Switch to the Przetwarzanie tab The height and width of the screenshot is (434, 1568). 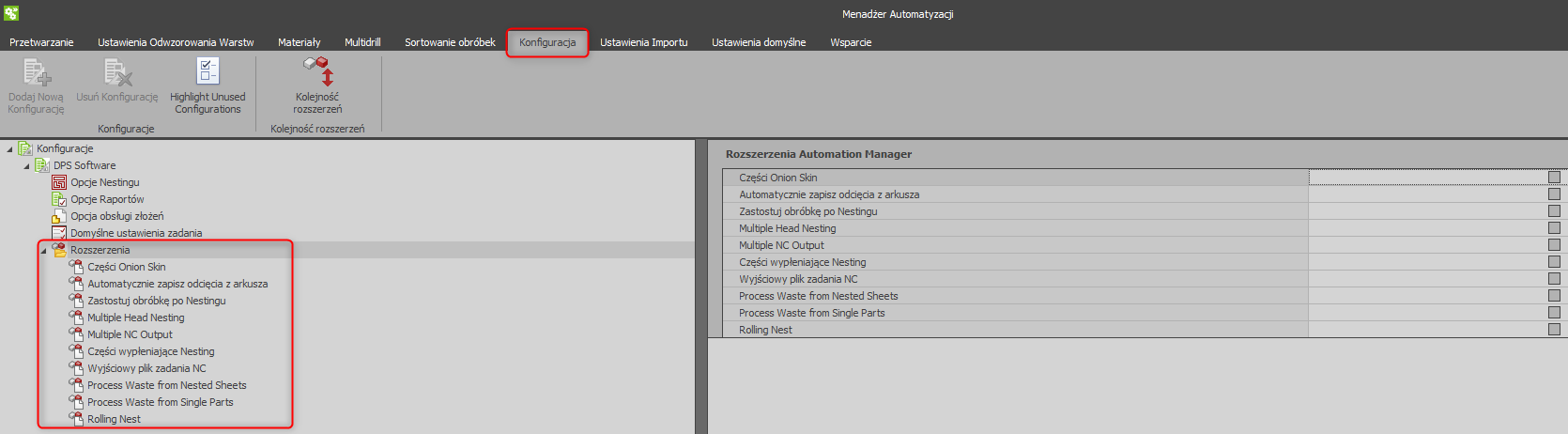coord(41,42)
